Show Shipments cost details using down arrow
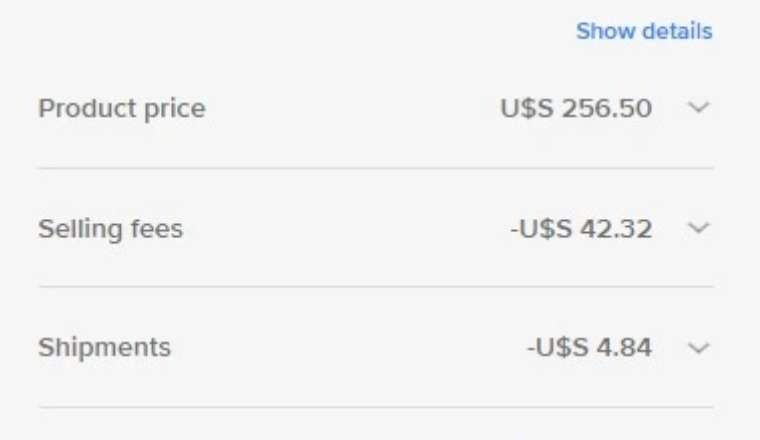Viewport: 760px width, 440px height. pyautogui.click(x=698, y=347)
